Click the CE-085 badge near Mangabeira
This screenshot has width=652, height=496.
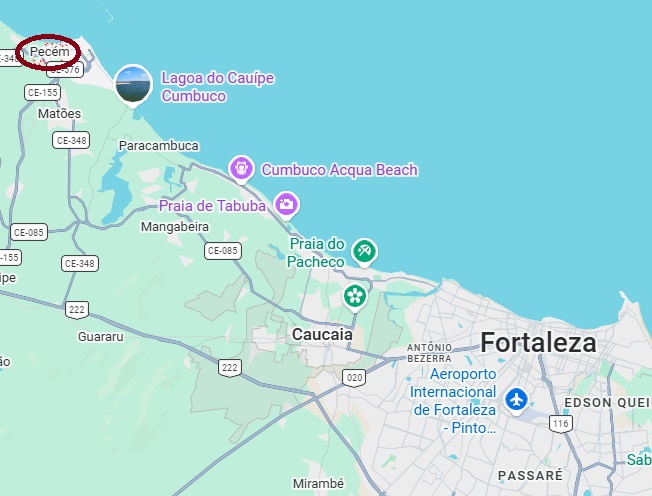point(223,251)
